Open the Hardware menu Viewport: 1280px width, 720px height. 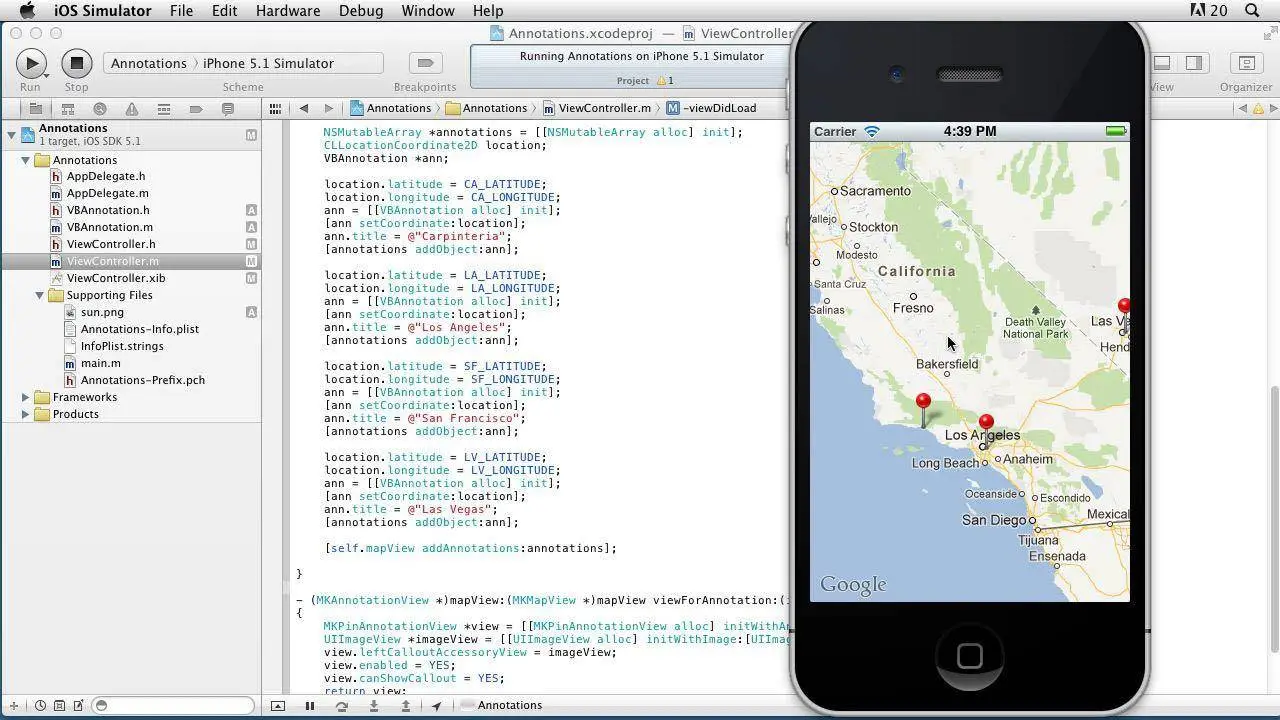click(288, 11)
